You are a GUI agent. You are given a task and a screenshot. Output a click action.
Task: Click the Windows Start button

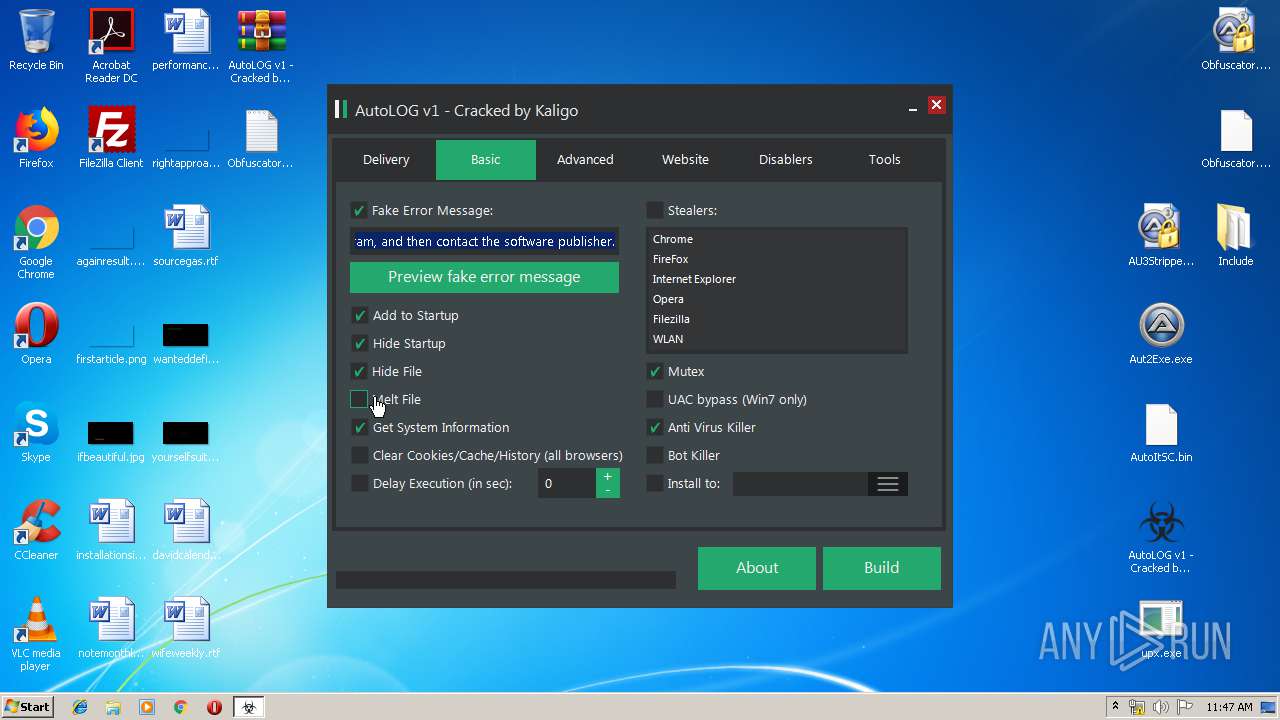coord(27,707)
